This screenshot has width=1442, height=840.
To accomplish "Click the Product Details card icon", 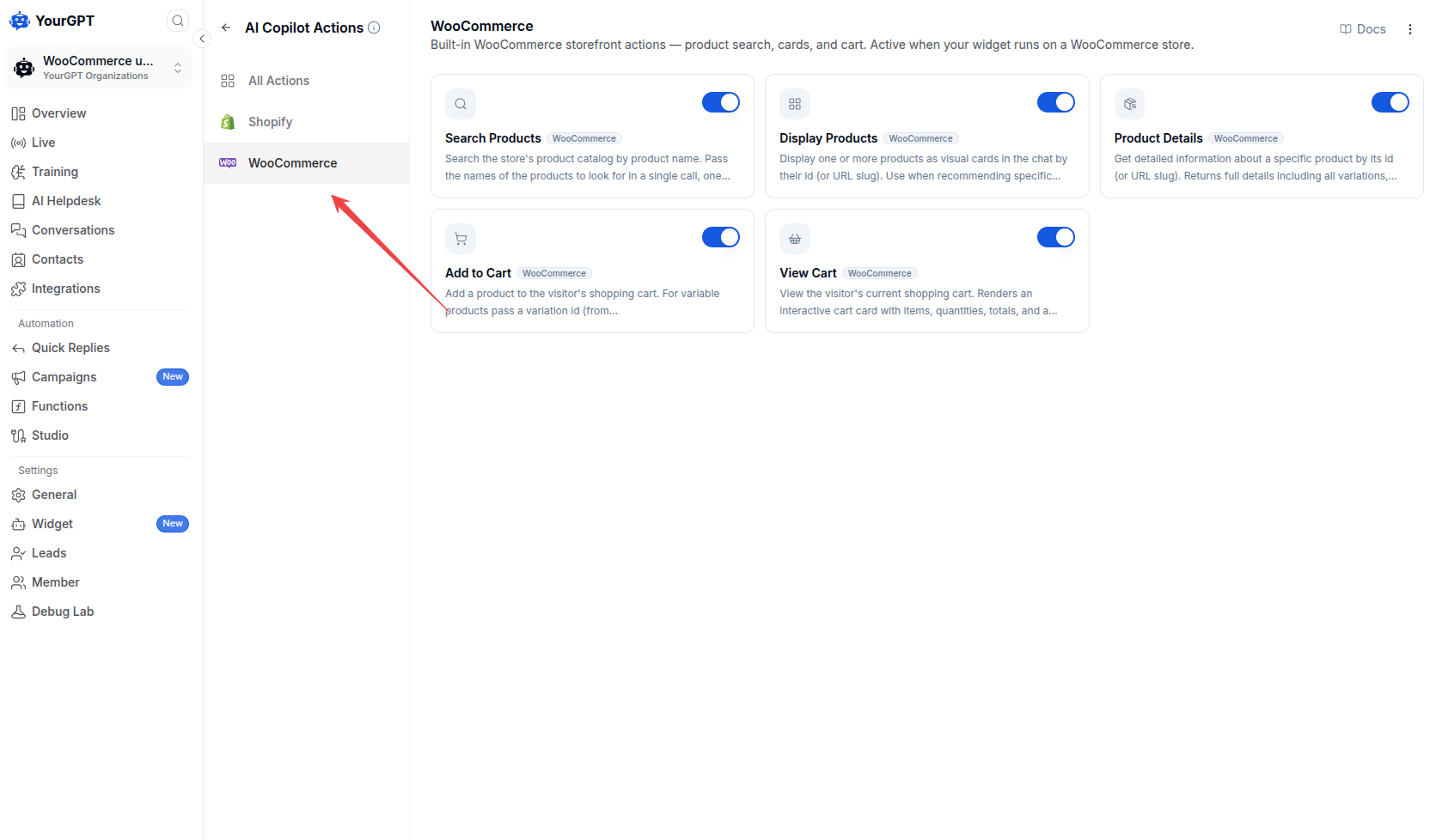I will click(1130, 104).
